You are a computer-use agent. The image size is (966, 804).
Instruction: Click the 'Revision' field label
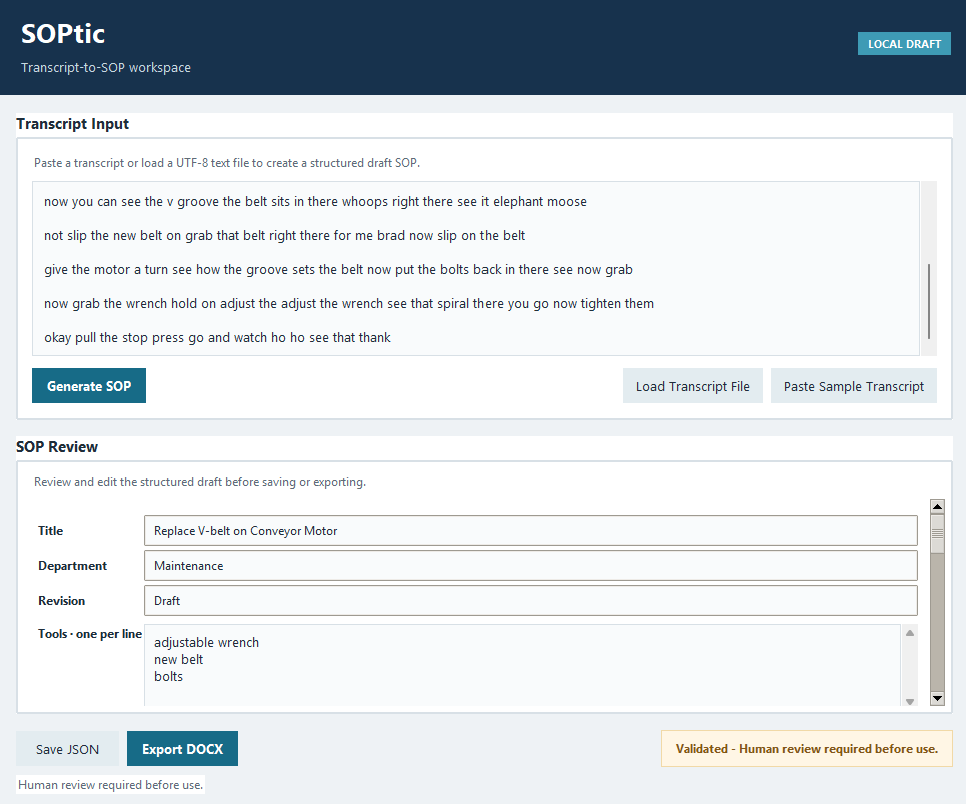(62, 601)
